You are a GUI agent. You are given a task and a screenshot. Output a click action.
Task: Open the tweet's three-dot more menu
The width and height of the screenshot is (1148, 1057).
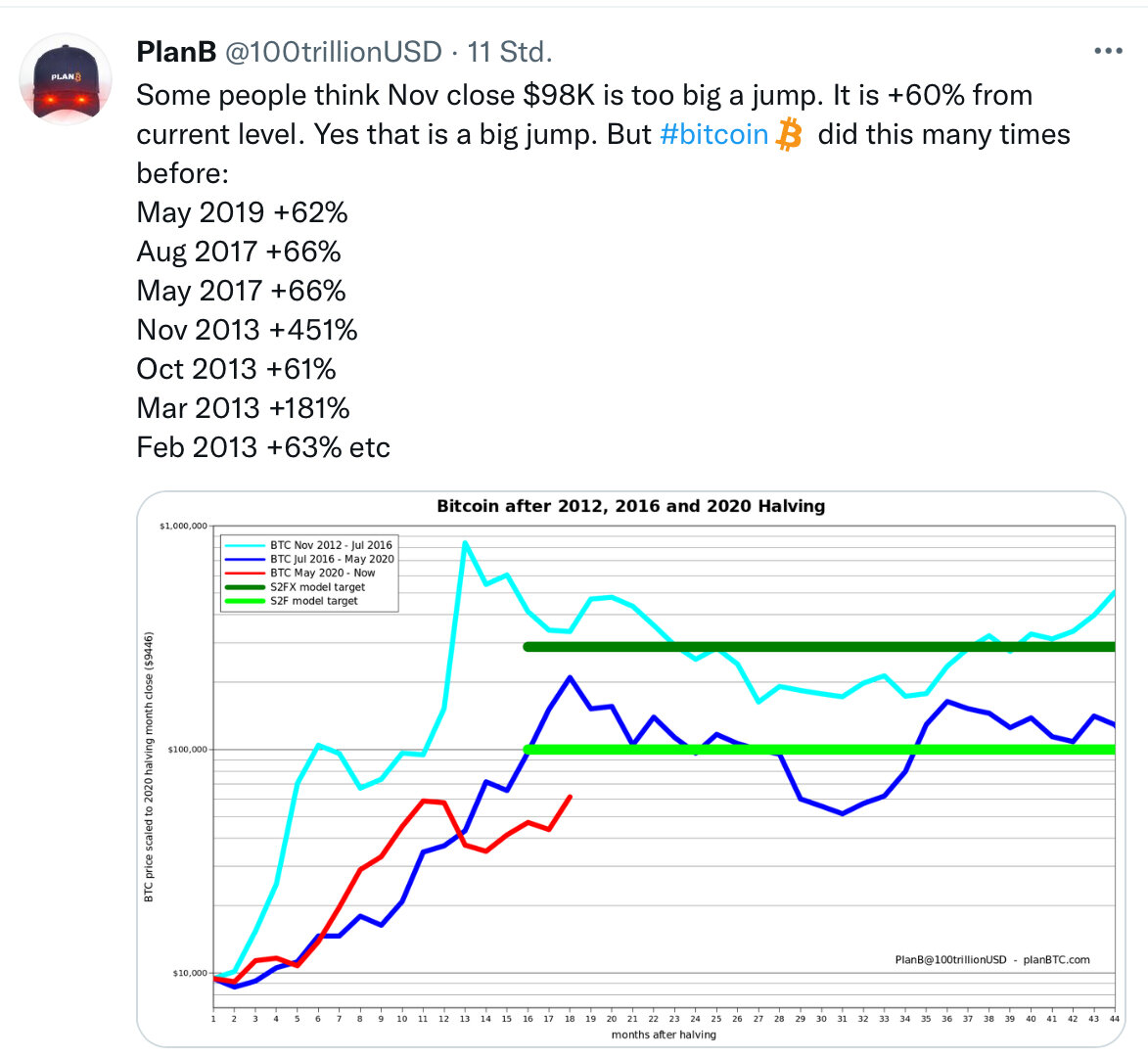click(x=1107, y=51)
